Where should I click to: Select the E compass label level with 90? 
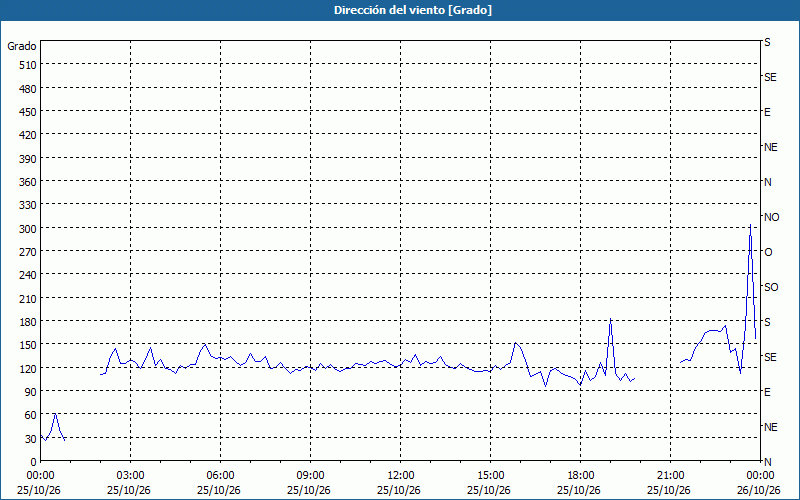coord(767,392)
